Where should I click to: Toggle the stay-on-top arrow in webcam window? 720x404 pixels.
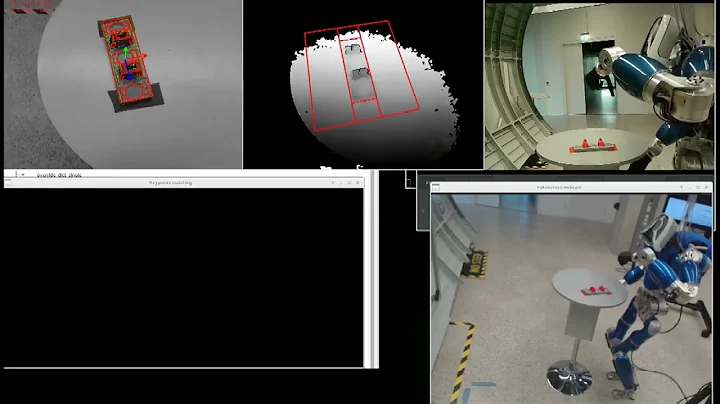(x=681, y=187)
